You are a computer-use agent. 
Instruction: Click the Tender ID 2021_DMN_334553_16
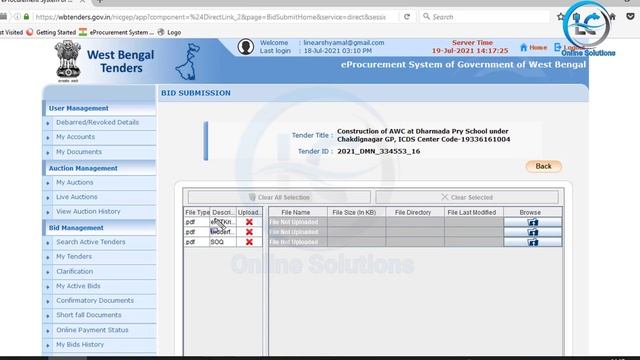378,151
